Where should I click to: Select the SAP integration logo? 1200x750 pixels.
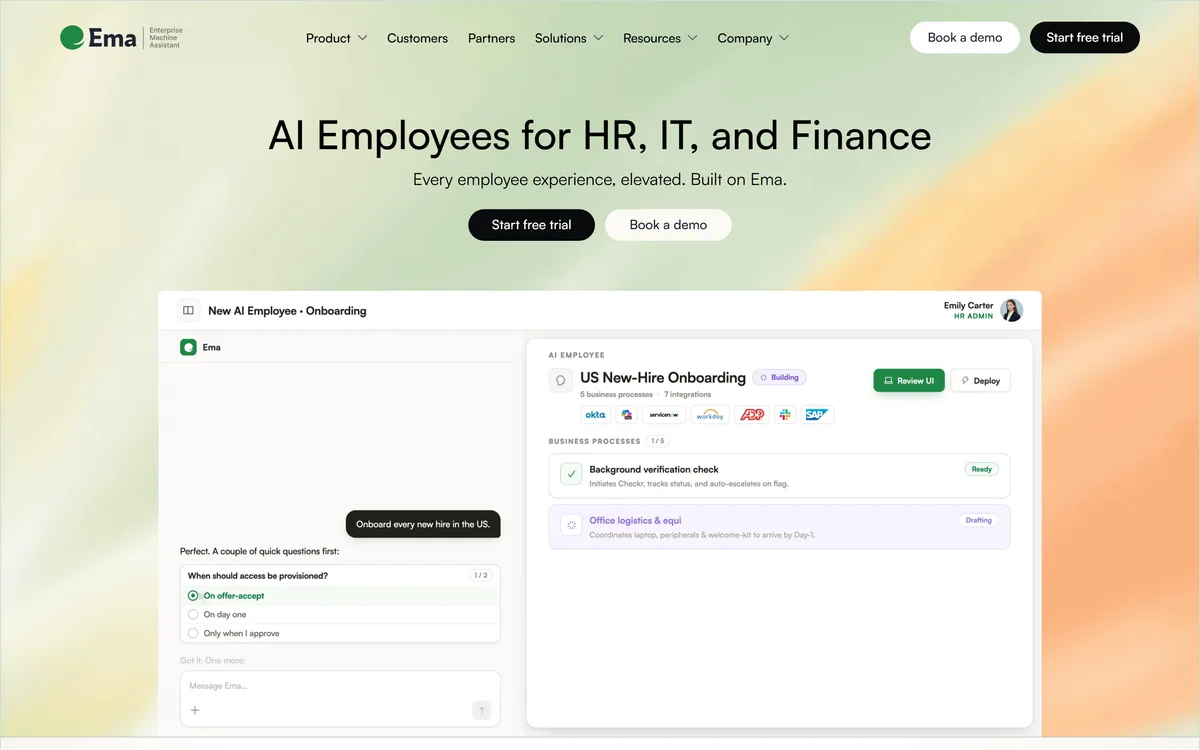pos(817,414)
